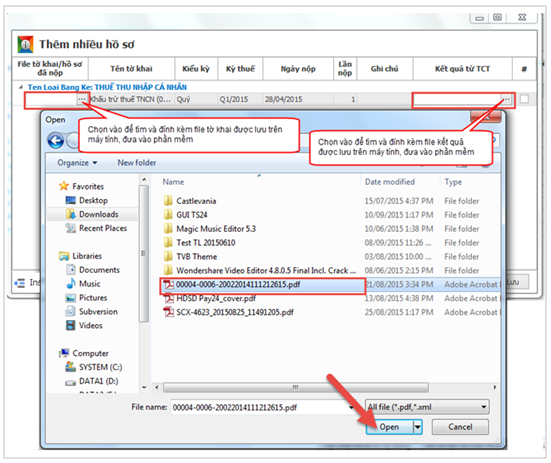
Task: Click New folder in toolbar
Action: coord(137,163)
